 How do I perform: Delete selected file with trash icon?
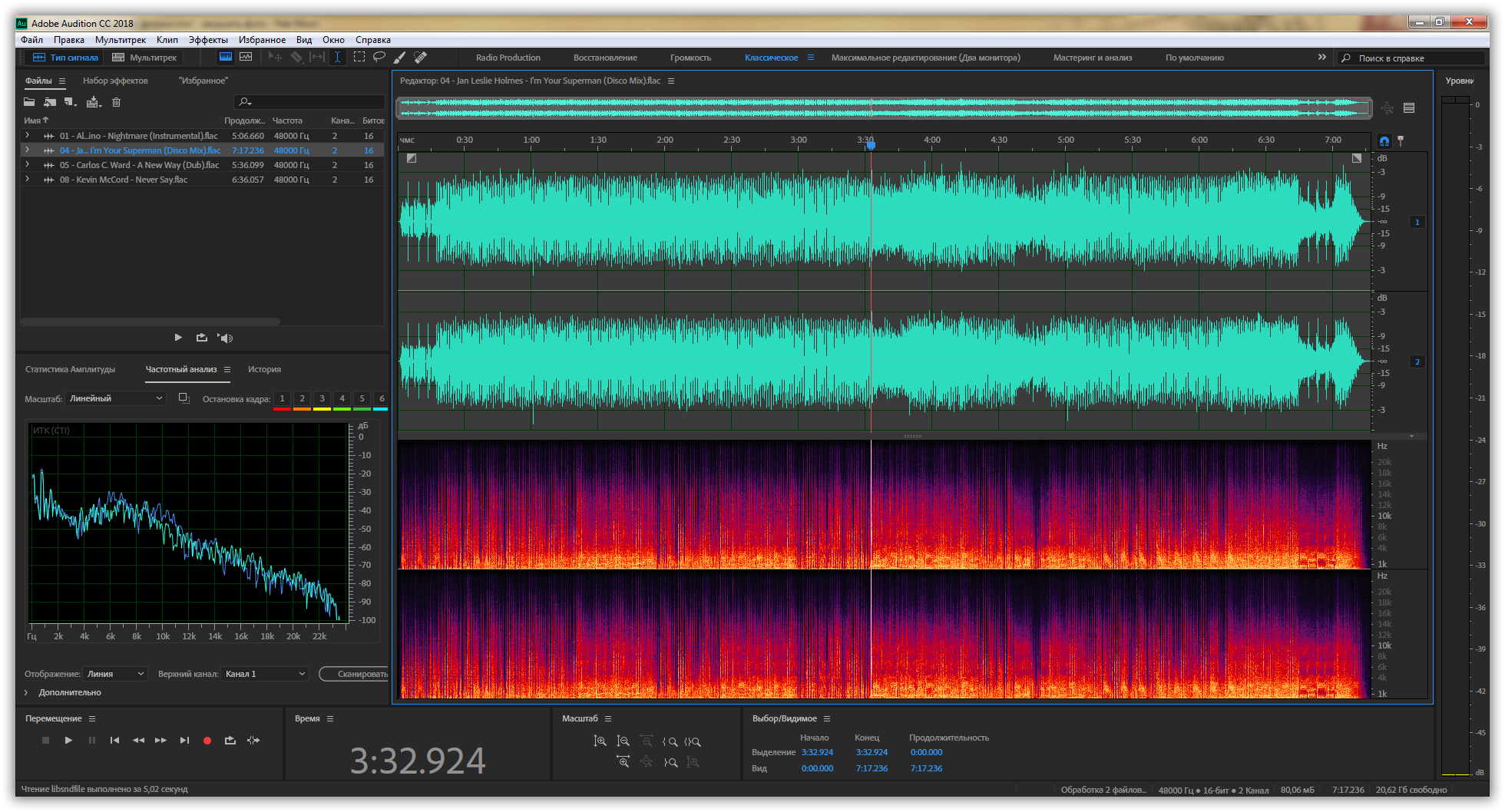(x=117, y=102)
